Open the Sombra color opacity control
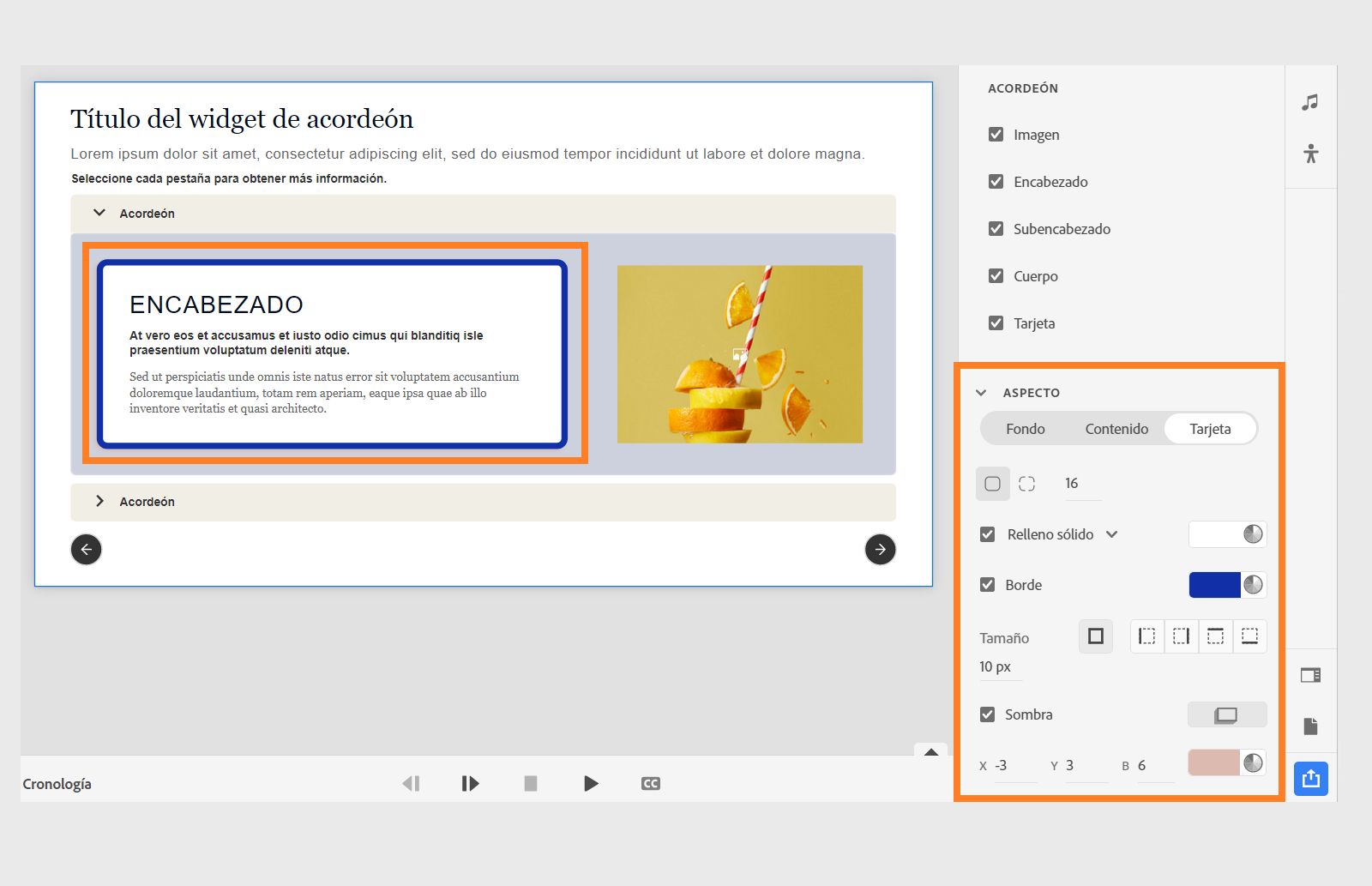 pyautogui.click(x=1253, y=762)
